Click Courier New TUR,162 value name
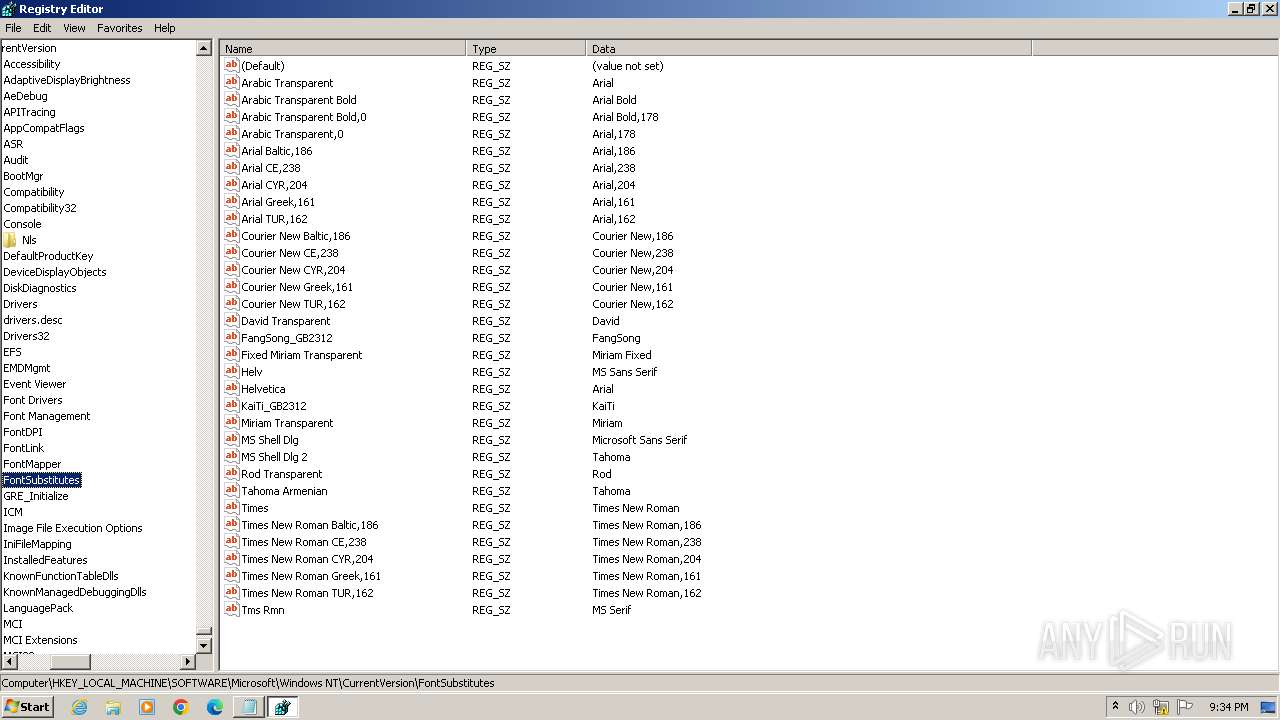This screenshot has height=720, width=1280. pos(293,304)
